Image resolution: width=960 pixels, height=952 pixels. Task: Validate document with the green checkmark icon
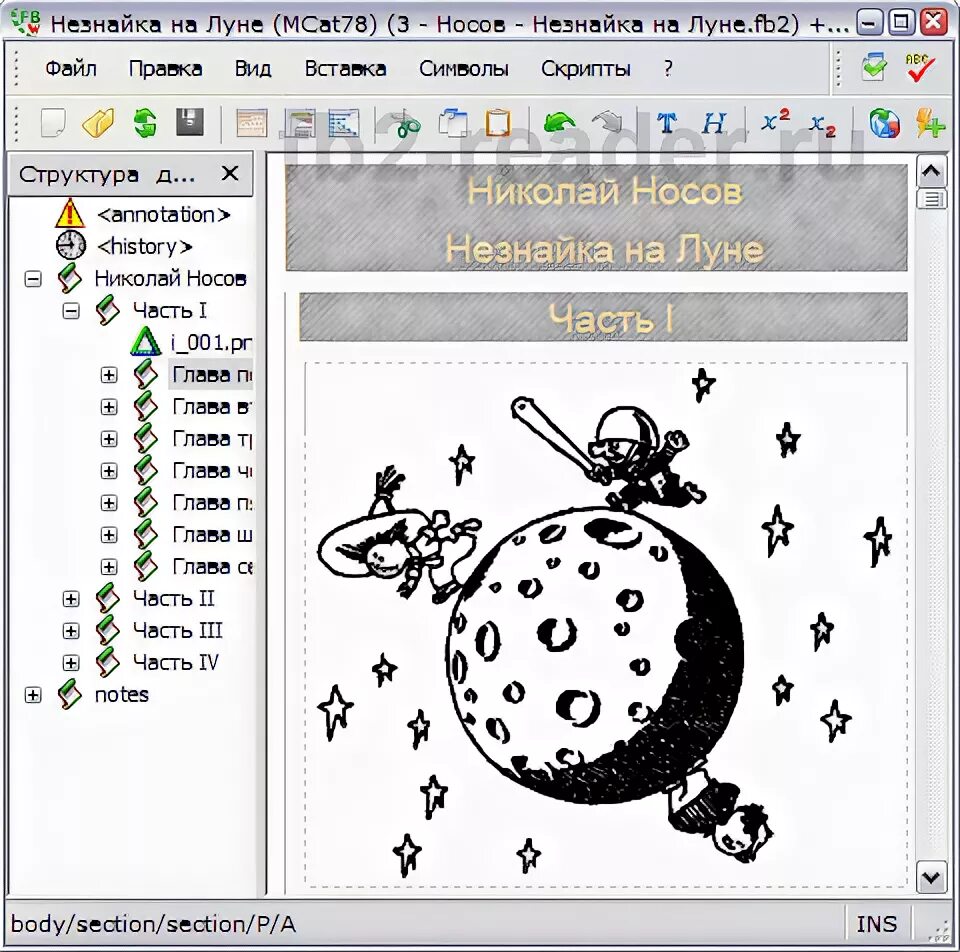[x=874, y=67]
